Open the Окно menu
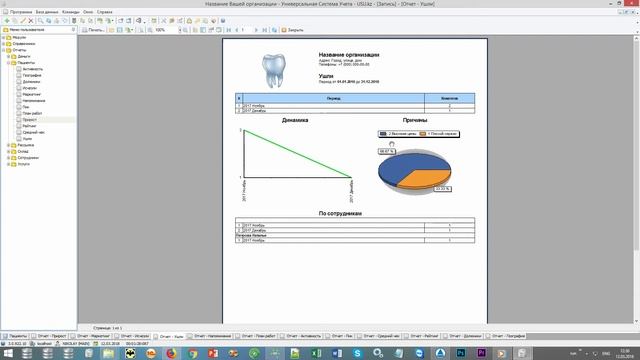 point(88,12)
